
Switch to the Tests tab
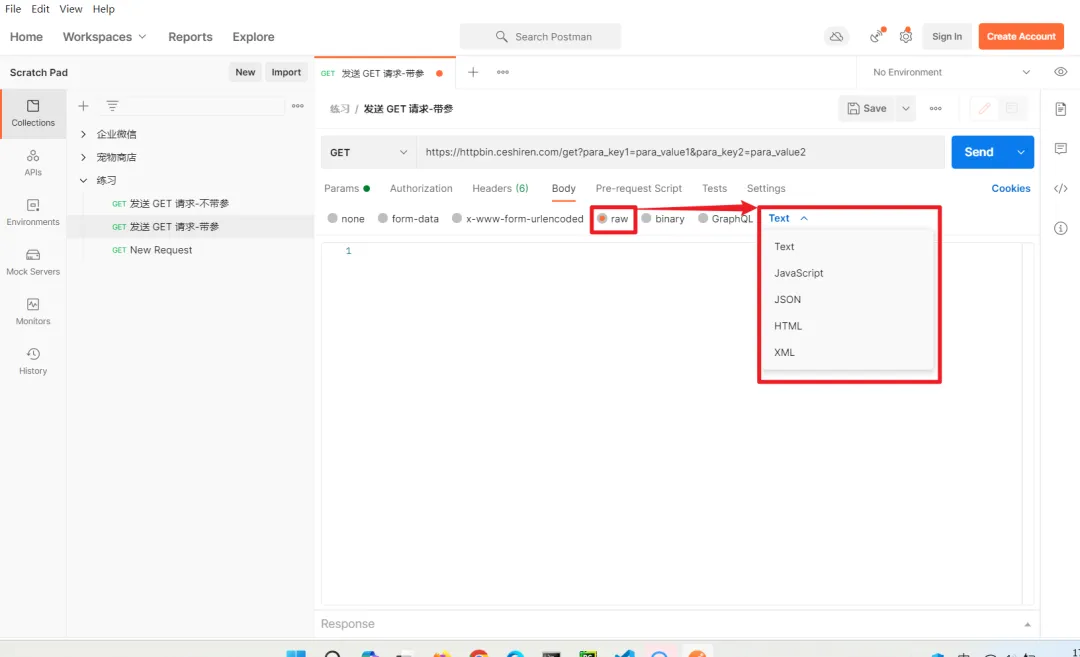point(714,189)
